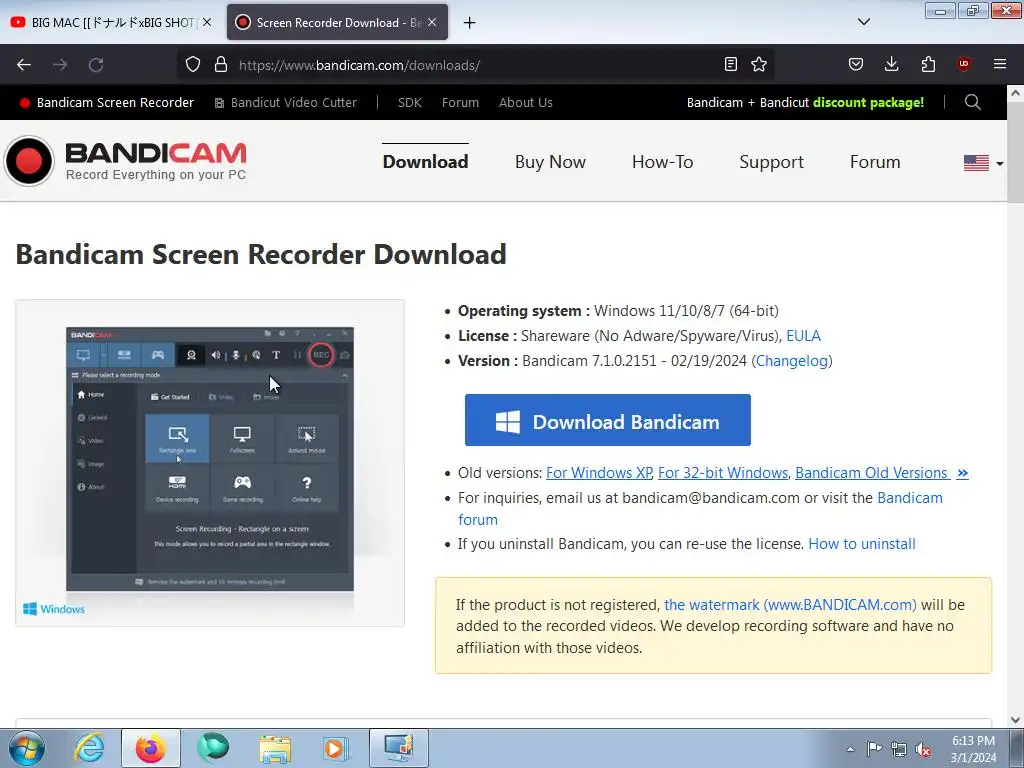Click uBlock Origin shield icon

pos(963,64)
